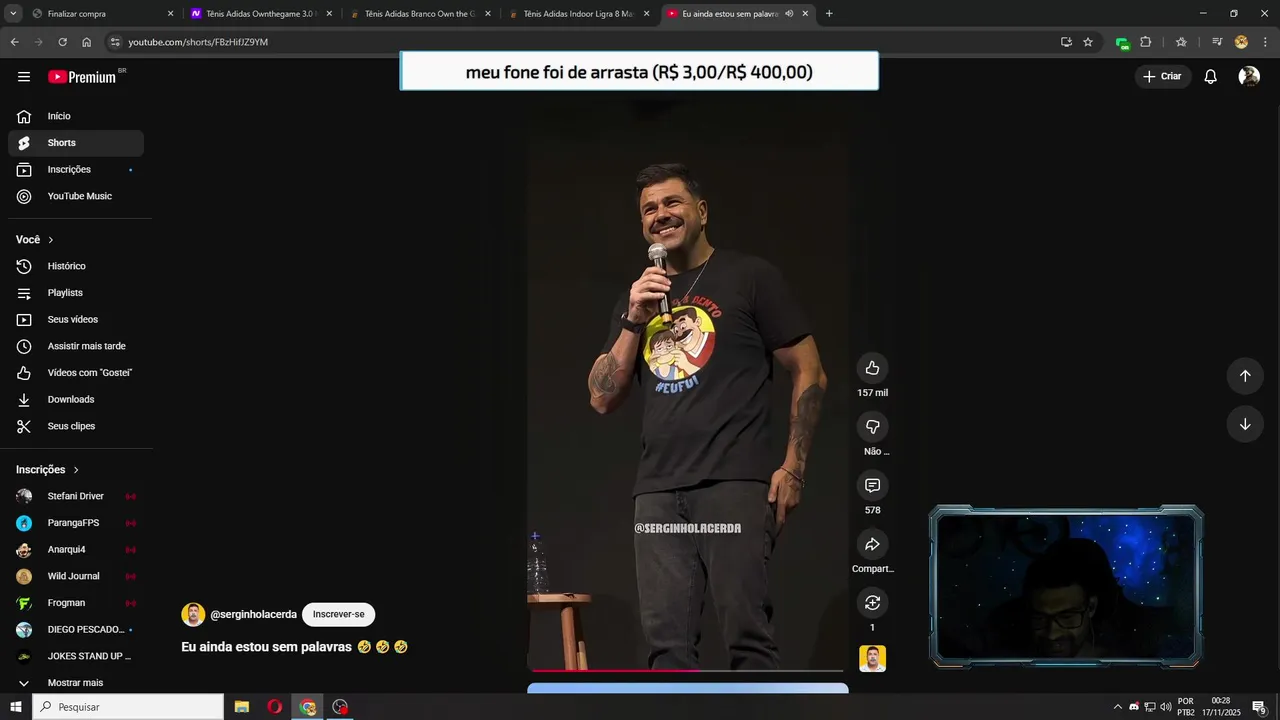1280x720 pixels.
Task: Mute the tab via speaker icon
Action: pos(789,14)
